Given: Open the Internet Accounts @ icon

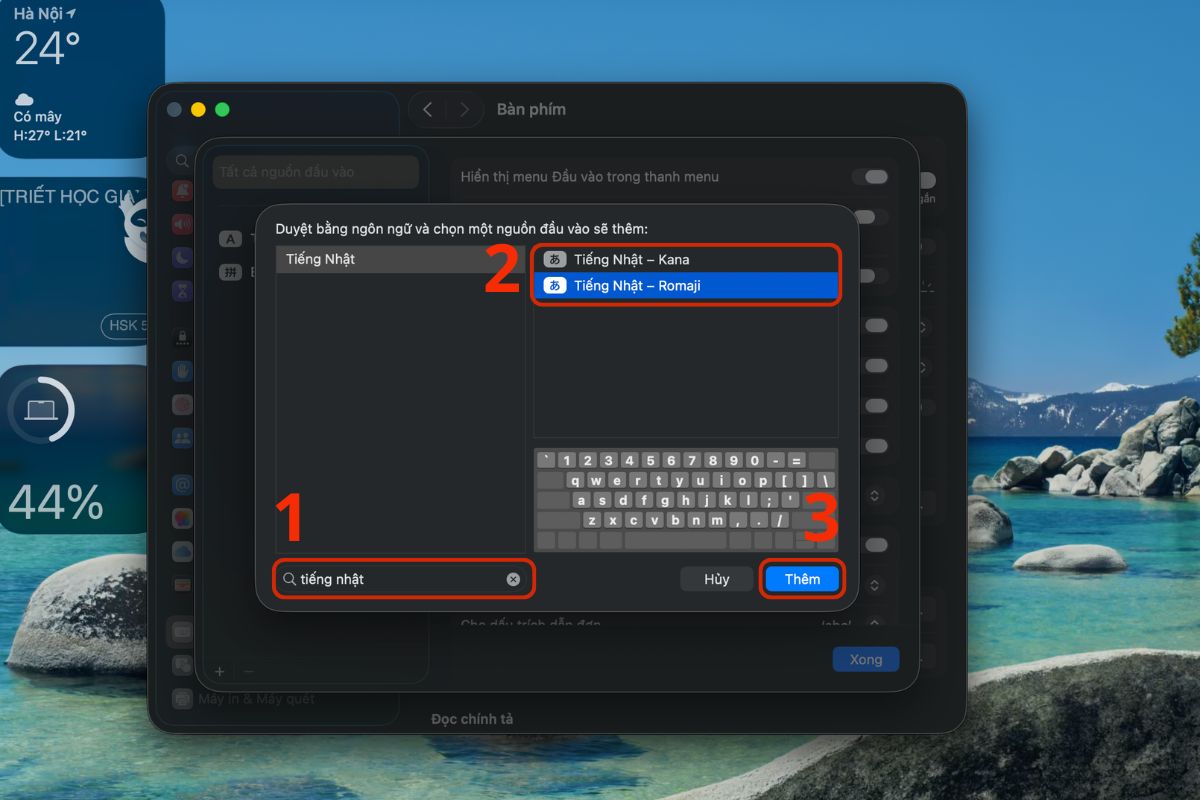Looking at the screenshot, I should pyautogui.click(x=182, y=485).
